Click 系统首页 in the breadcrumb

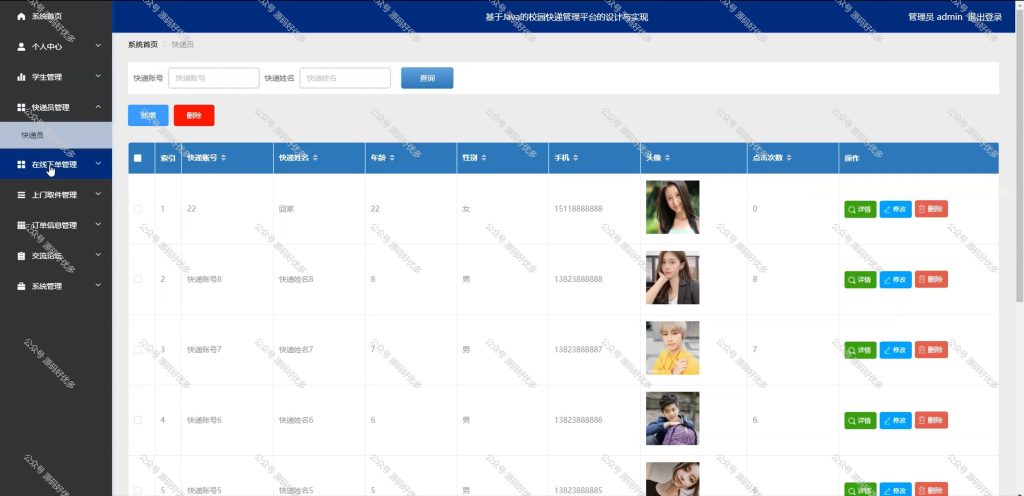point(142,44)
